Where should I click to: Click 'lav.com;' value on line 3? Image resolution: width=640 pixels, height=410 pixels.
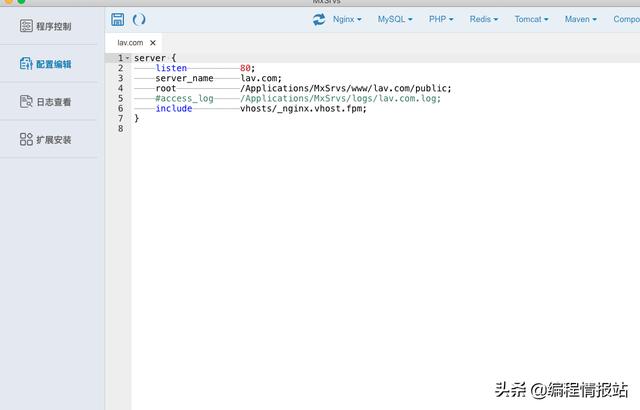[x=261, y=78]
